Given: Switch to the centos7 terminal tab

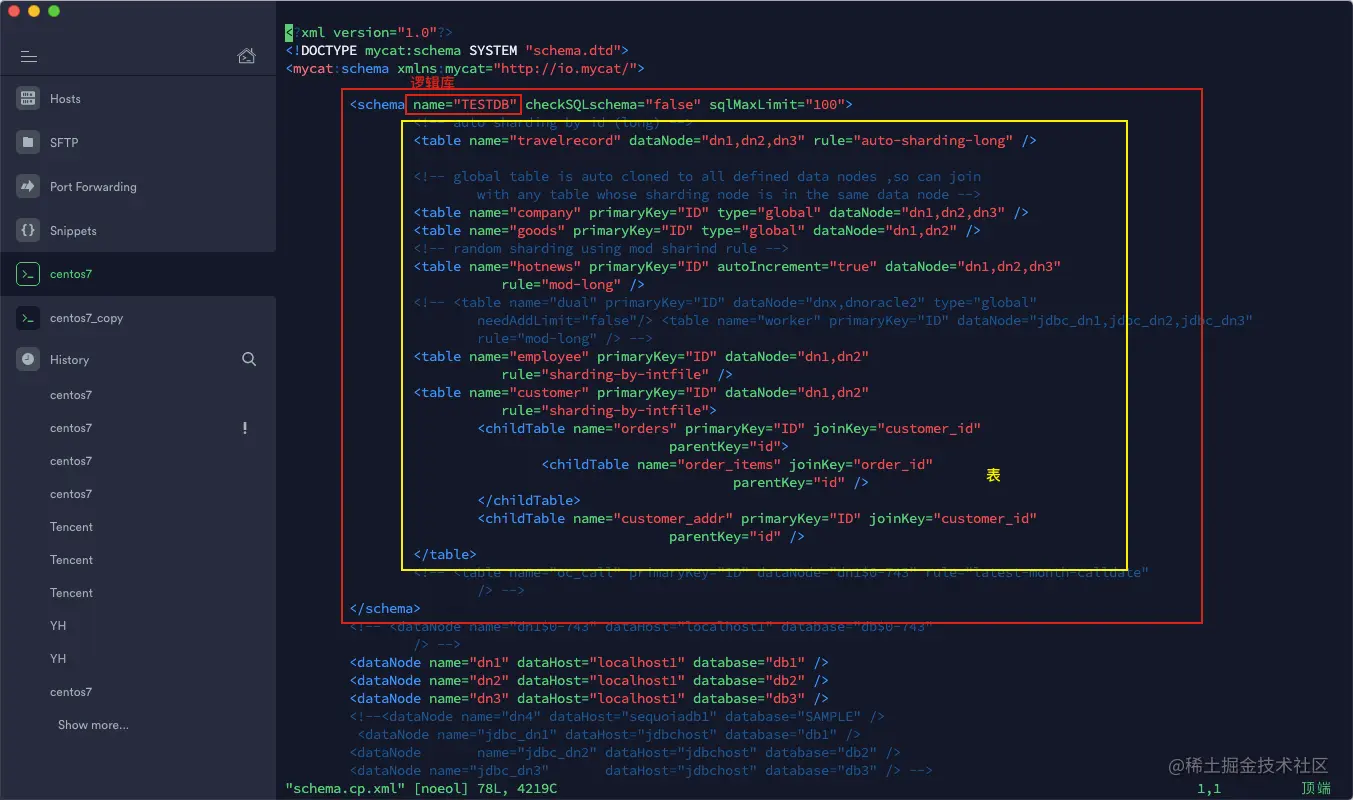Looking at the screenshot, I should [138, 274].
